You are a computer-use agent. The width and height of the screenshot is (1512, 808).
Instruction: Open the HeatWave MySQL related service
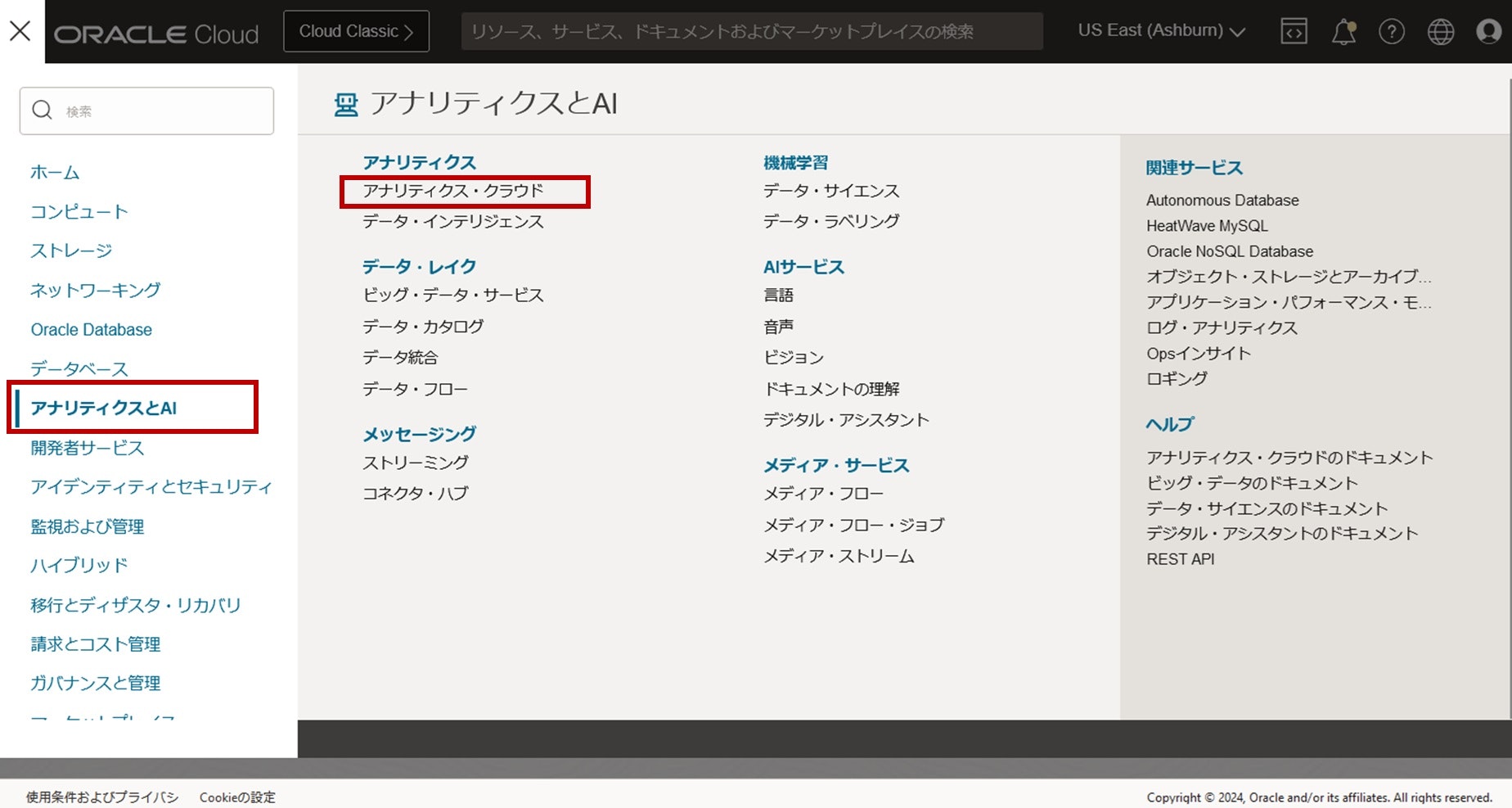click(1207, 226)
